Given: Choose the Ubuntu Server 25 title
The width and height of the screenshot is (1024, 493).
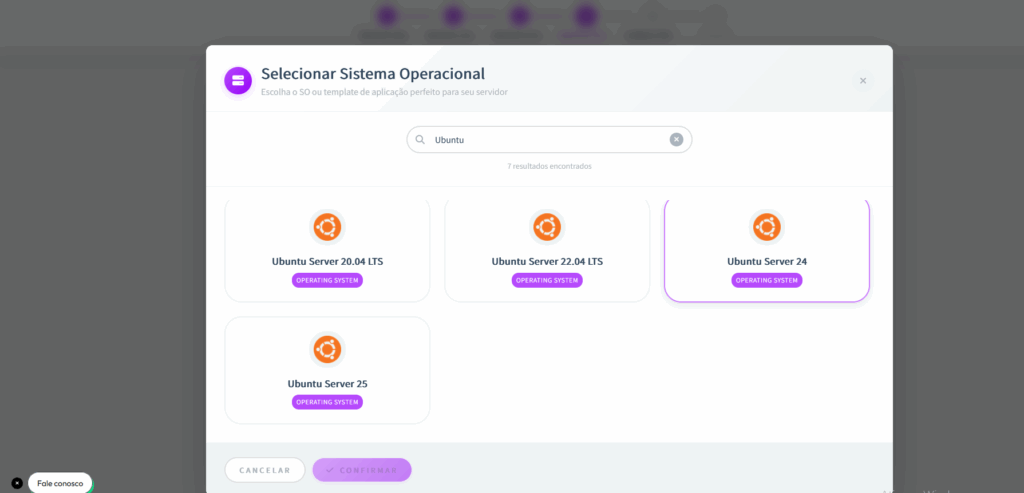Looking at the screenshot, I should tap(327, 383).
